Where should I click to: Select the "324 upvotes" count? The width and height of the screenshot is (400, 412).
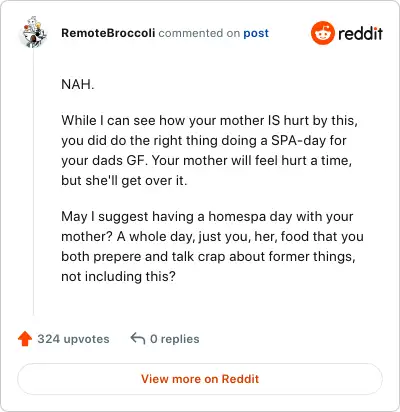73,339
